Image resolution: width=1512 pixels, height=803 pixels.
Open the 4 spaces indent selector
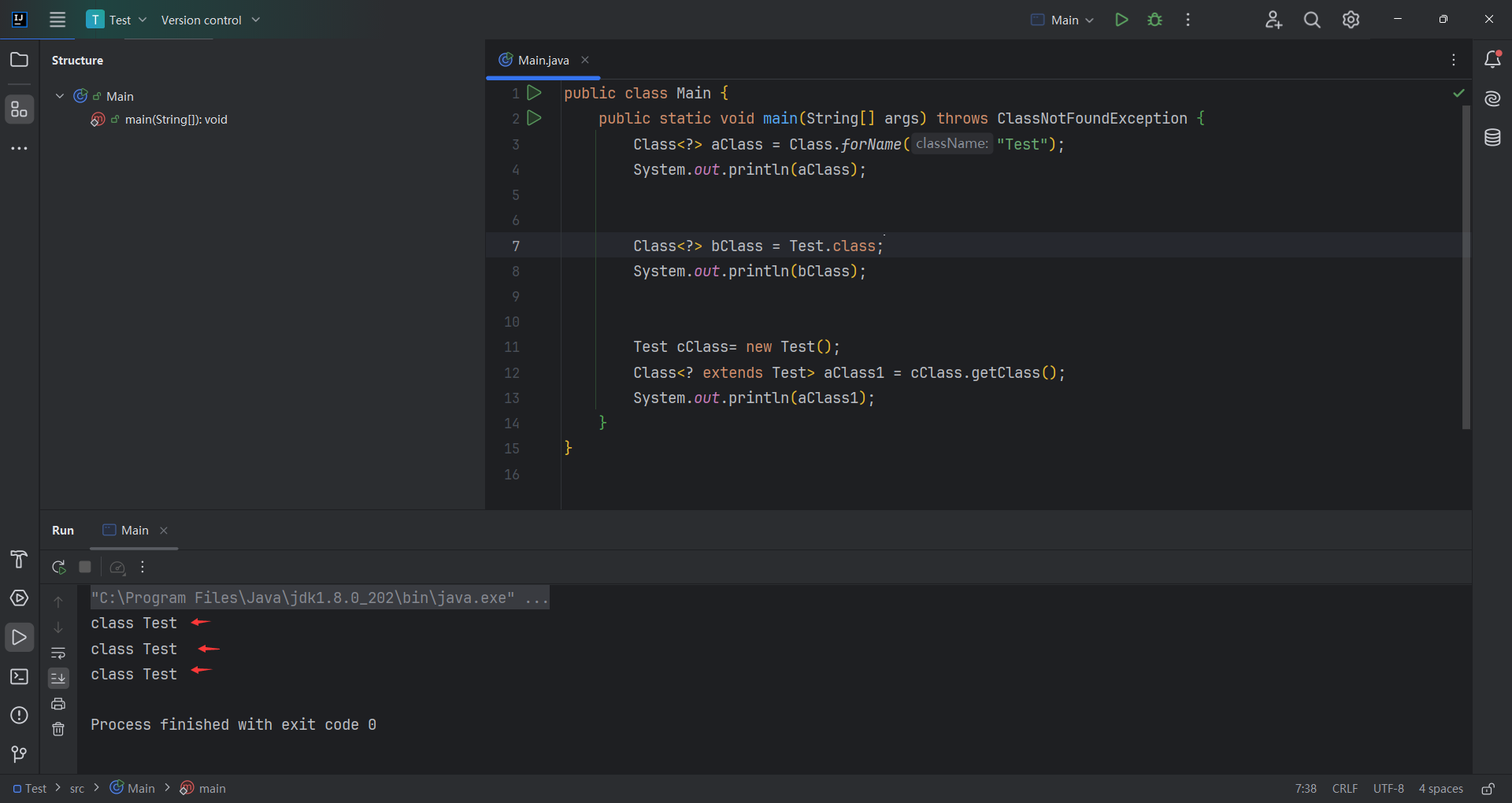coord(1440,789)
